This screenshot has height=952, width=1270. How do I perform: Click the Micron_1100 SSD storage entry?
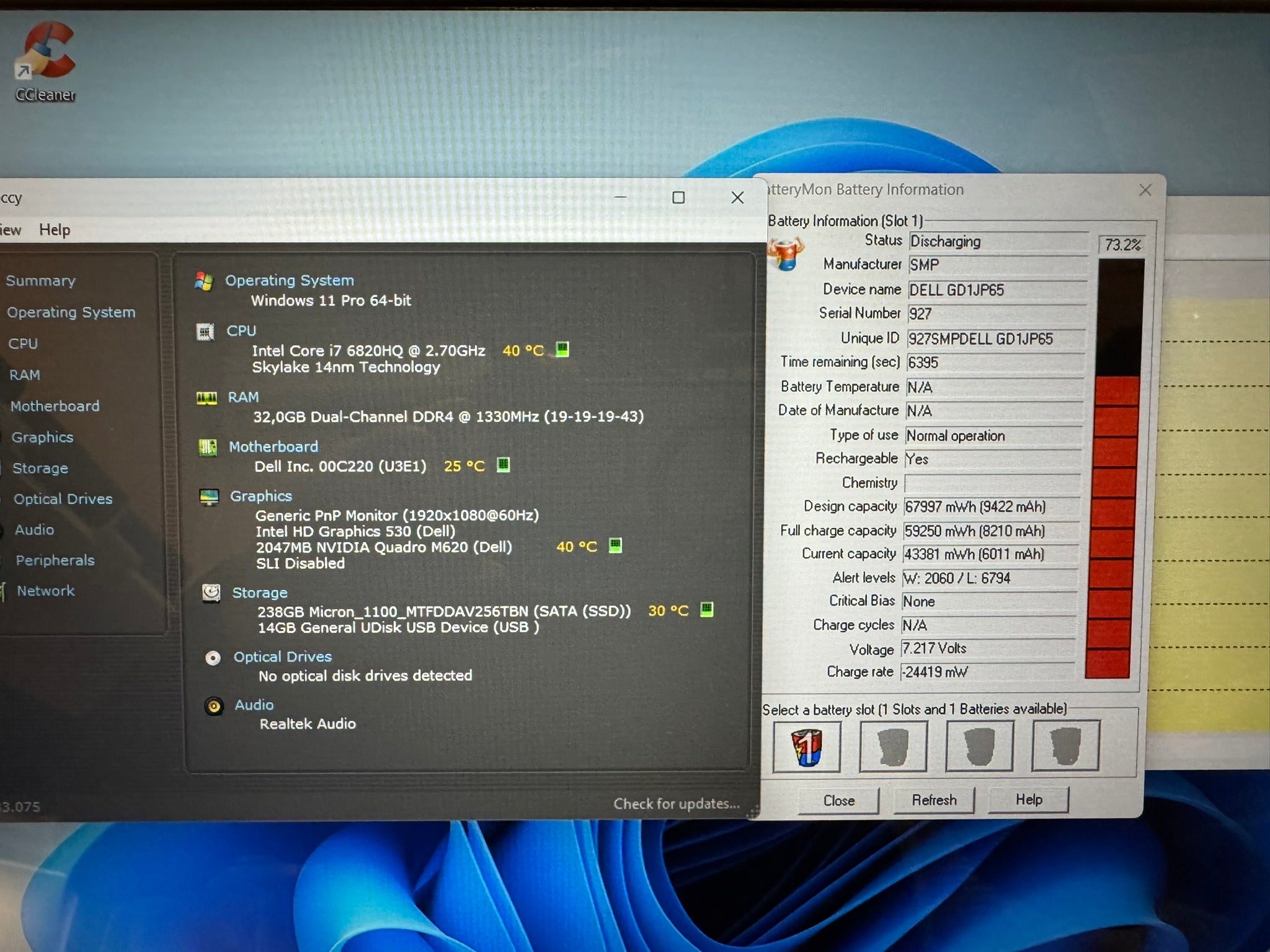444,612
